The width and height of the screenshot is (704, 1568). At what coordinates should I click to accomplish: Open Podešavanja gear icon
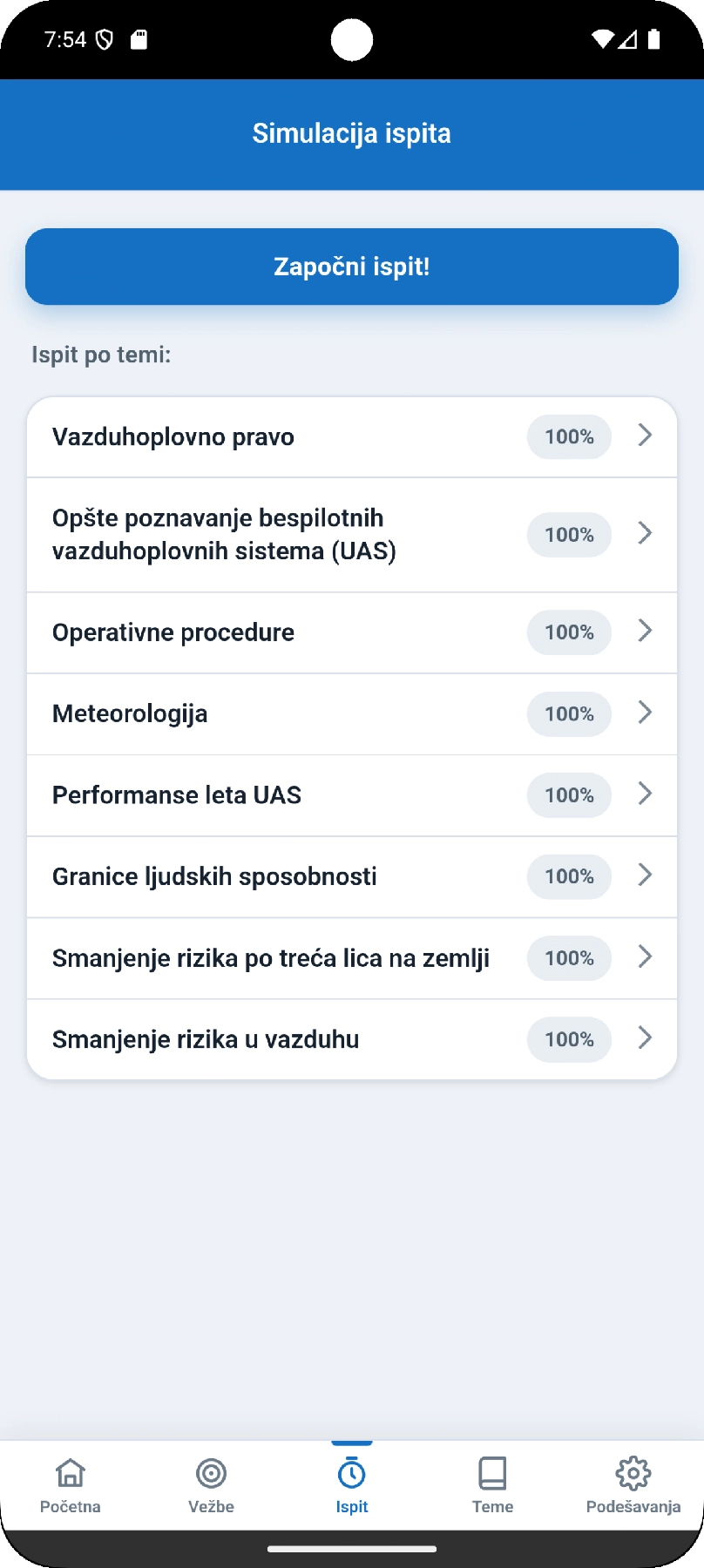pos(633,1473)
